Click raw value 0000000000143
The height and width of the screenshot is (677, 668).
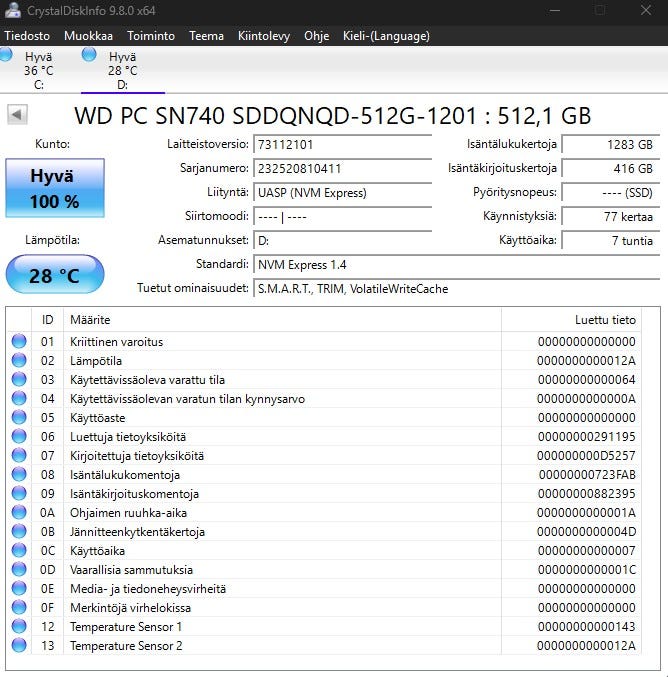pos(586,626)
